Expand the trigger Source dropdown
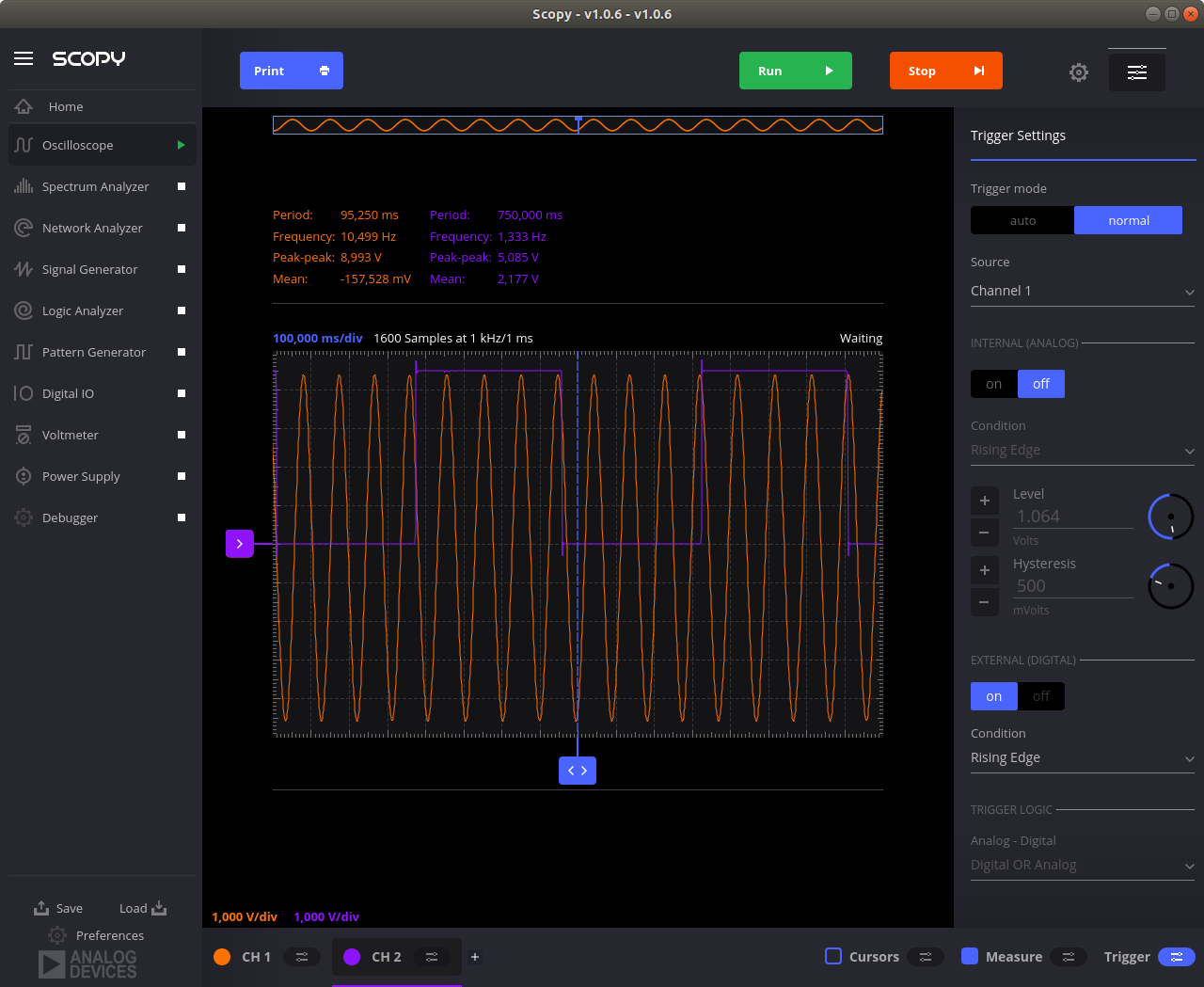The width and height of the screenshot is (1204, 987). coord(1082,292)
